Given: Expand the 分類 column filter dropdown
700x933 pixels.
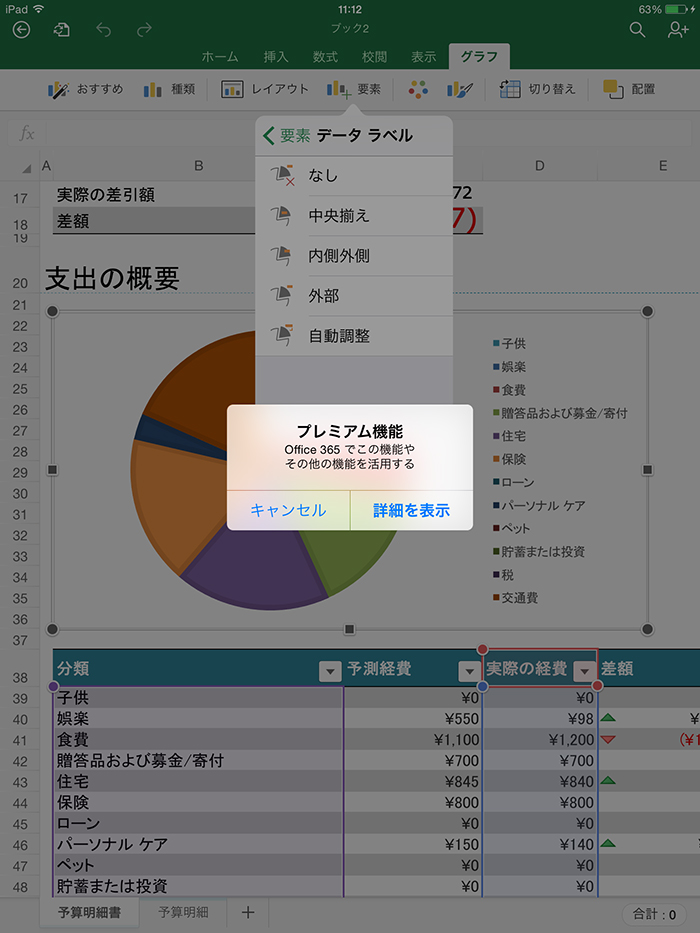Looking at the screenshot, I should point(329,671).
